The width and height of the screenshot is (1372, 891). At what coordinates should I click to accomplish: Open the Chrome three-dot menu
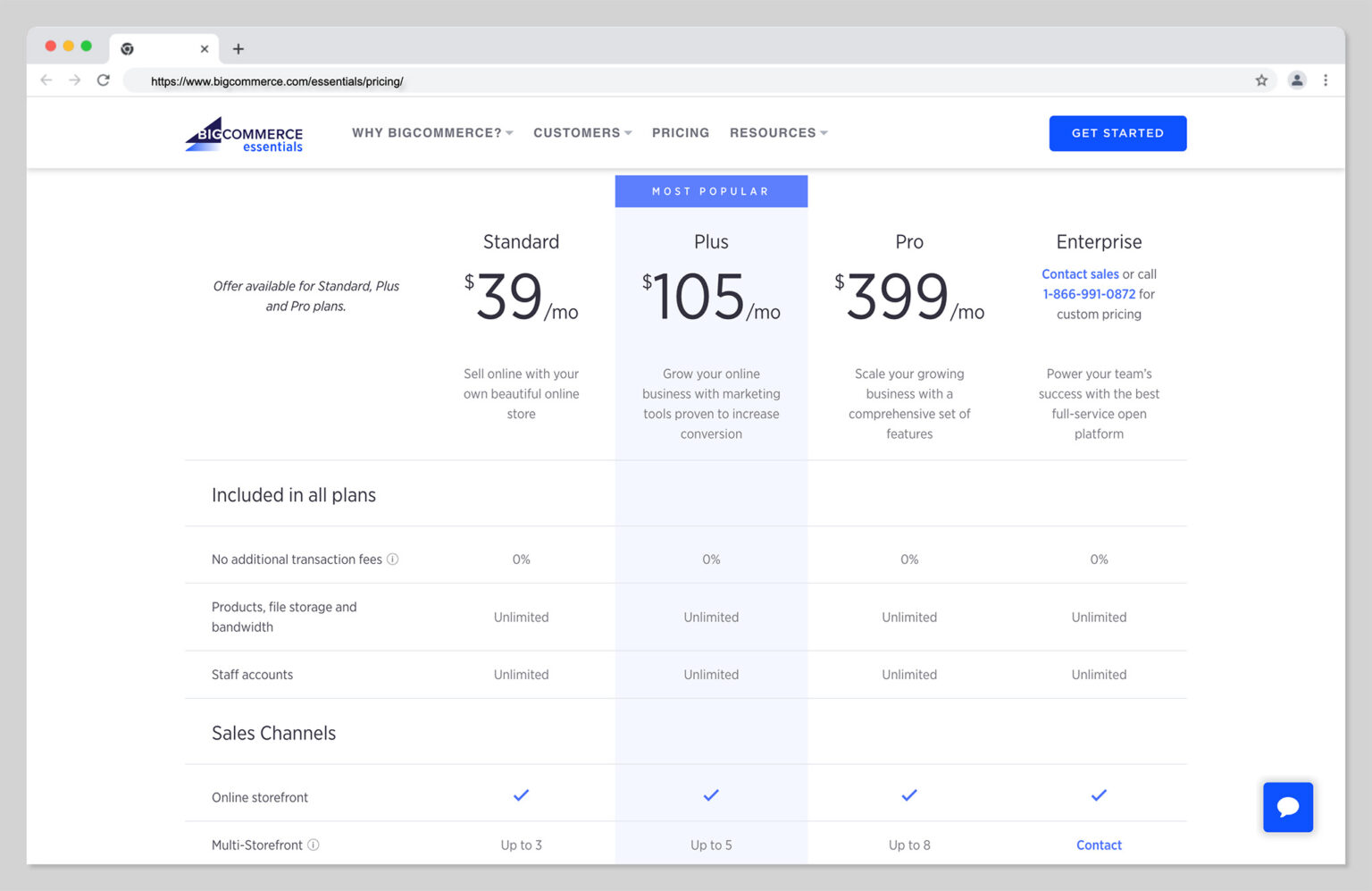coord(1326,80)
